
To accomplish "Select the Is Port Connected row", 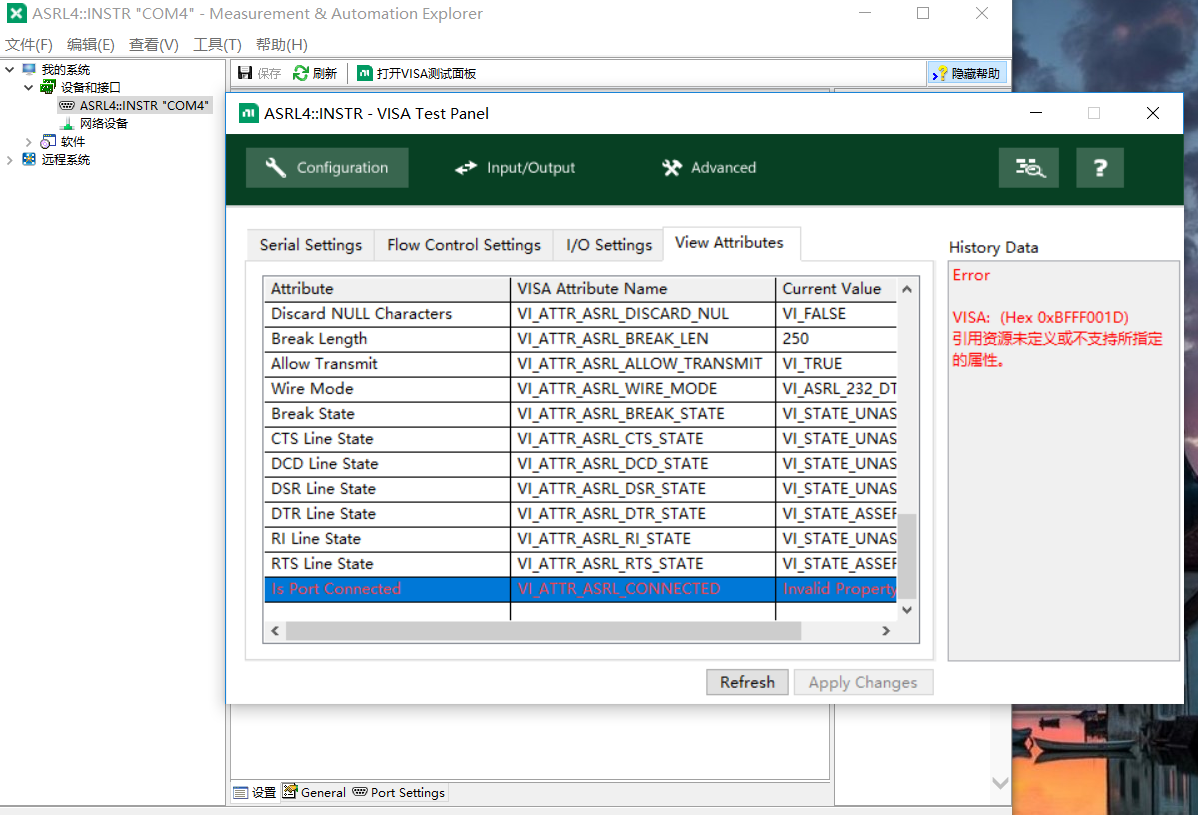I will [x=581, y=589].
